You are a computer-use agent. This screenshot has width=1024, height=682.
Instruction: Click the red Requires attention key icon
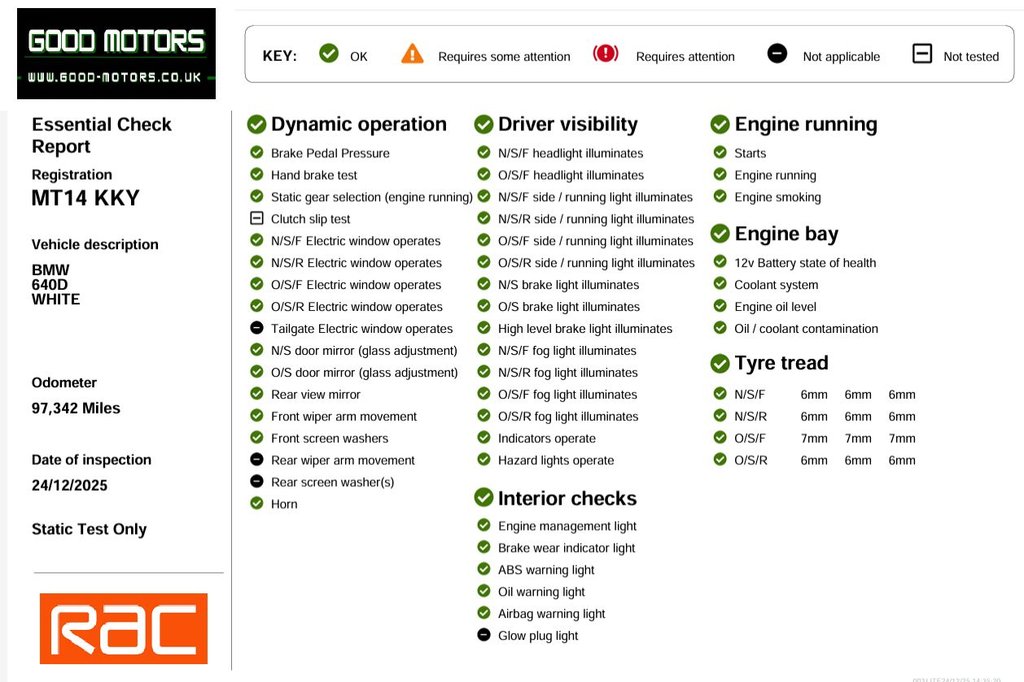(x=605, y=54)
